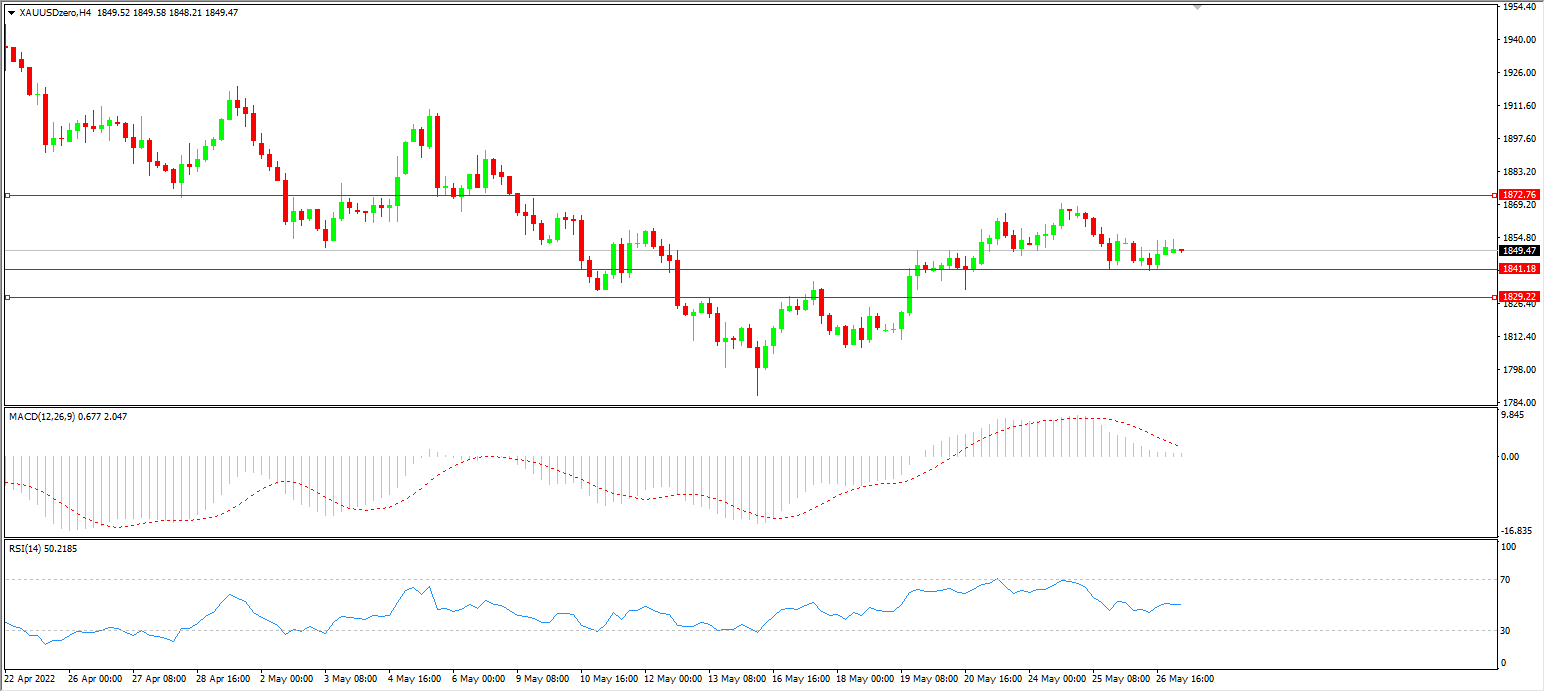The width and height of the screenshot is (1545, 692).
Task: Select the red 1841.18 price level tag
Action: tap(1520, 269)
